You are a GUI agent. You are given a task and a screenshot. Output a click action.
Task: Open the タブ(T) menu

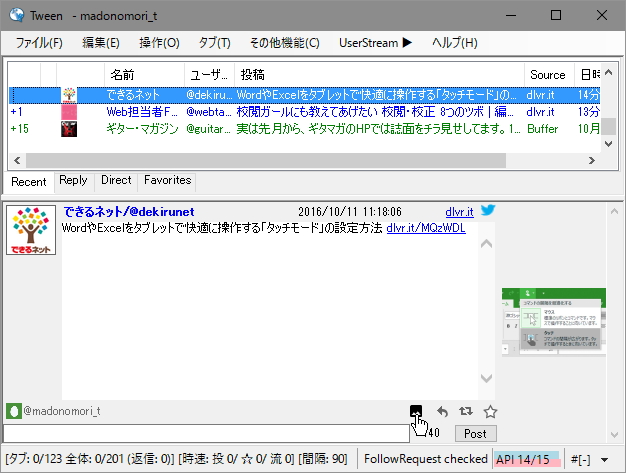214,43
